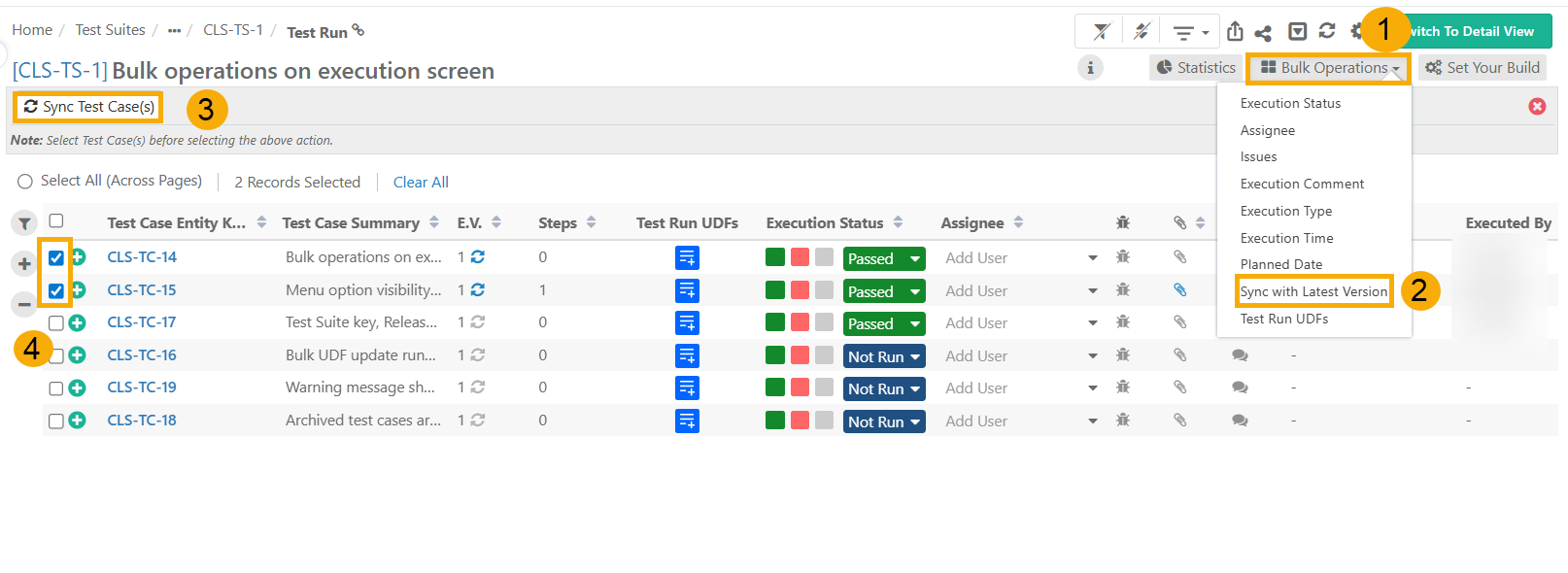Open the export upload icon
Image resolution: width=1568 pixels, height=573 pixels.
coord(1235,31)
